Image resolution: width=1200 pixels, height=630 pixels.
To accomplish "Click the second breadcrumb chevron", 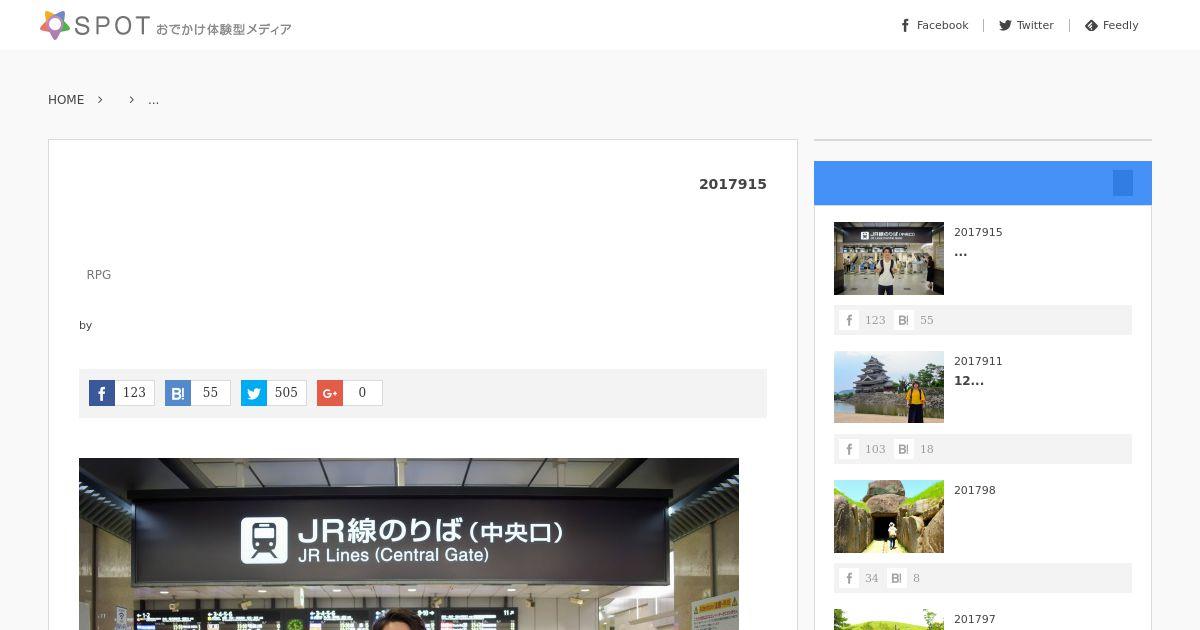I will pyautogui.click(x=131, y=100).
